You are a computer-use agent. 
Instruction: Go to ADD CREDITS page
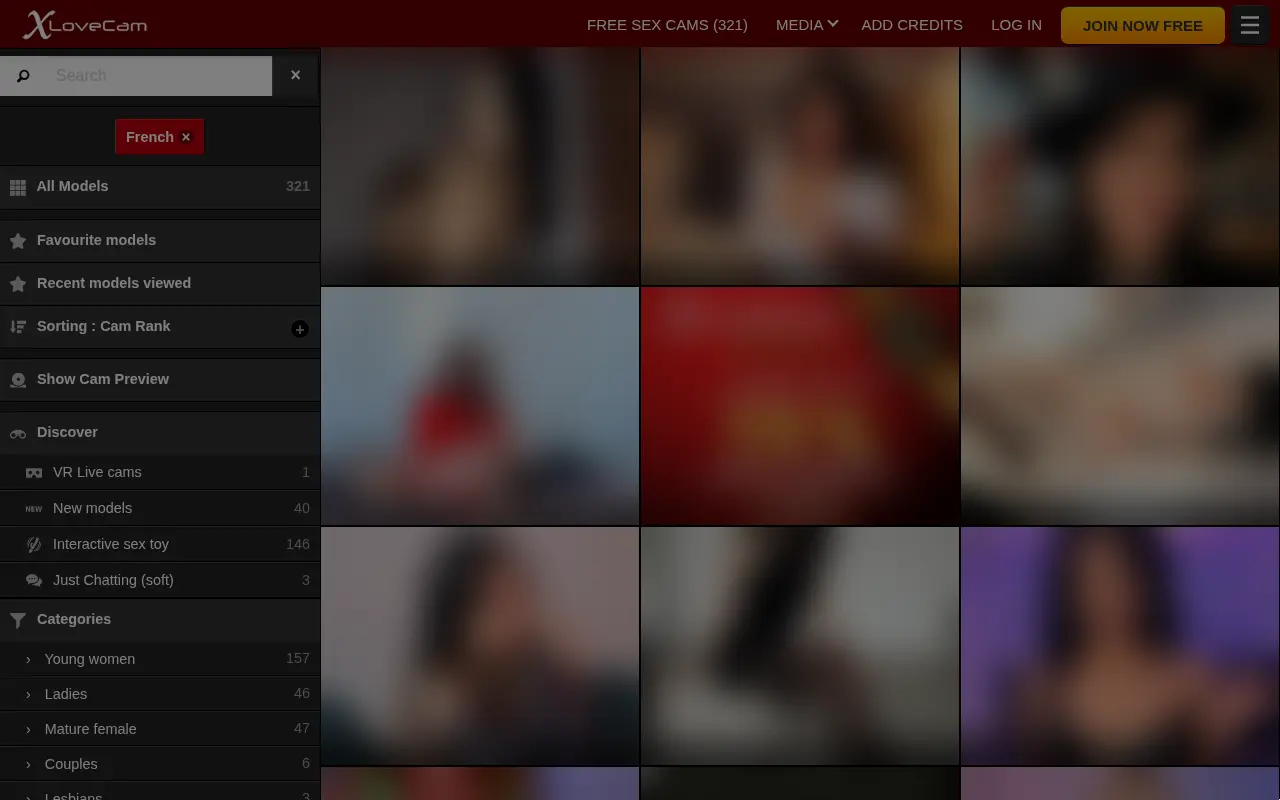point(912,25)
